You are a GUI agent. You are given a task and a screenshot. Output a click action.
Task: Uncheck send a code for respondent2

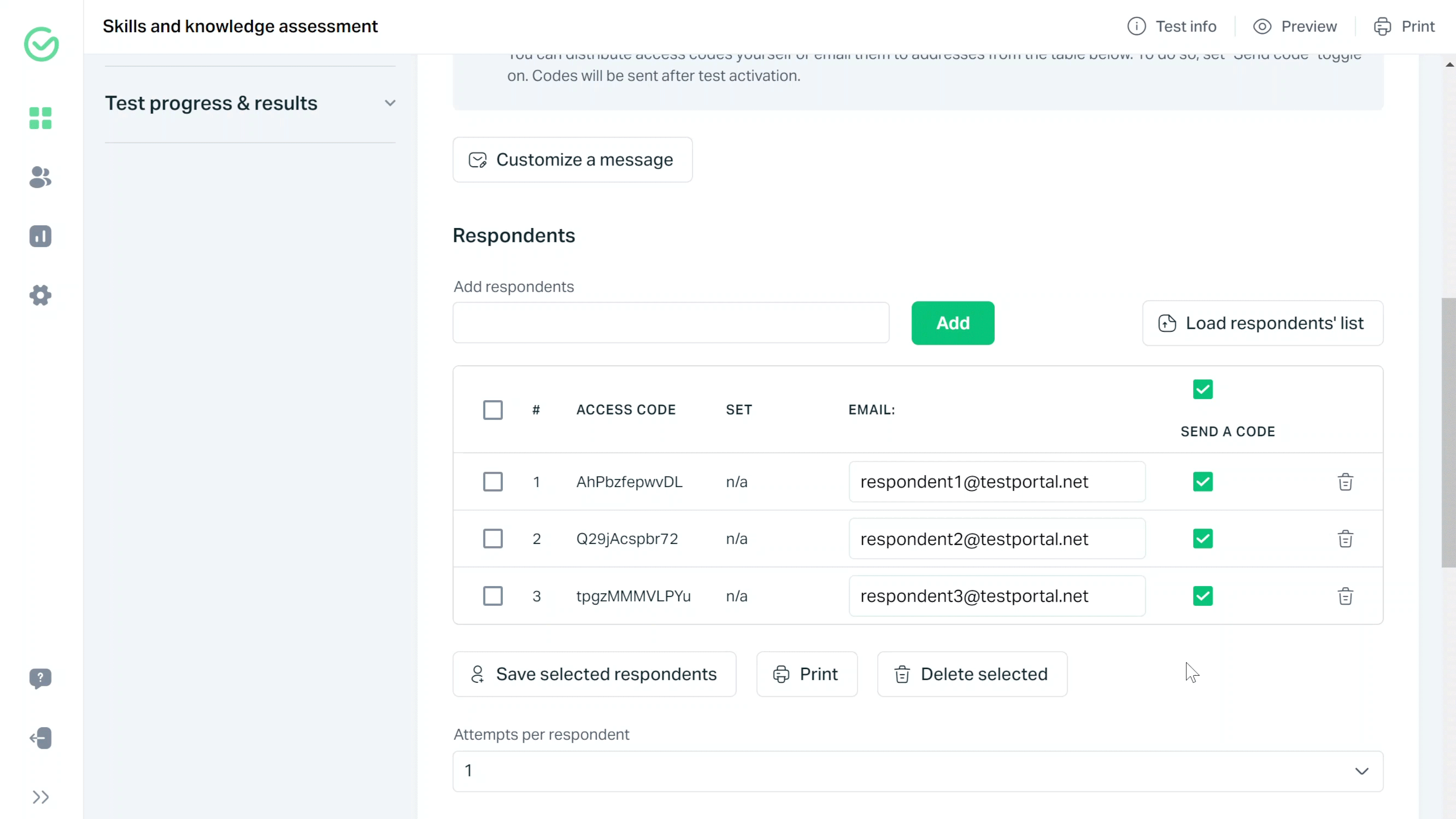tap(1202, 538)
